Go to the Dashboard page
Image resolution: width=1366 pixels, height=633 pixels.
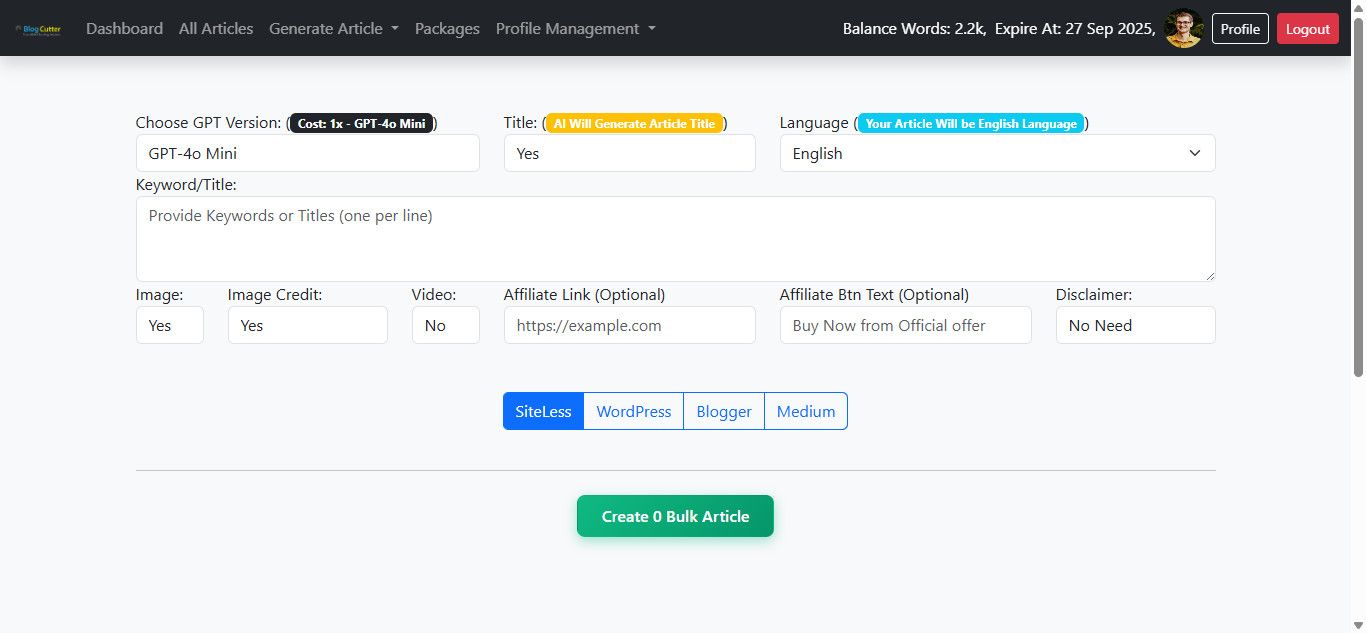124,29
